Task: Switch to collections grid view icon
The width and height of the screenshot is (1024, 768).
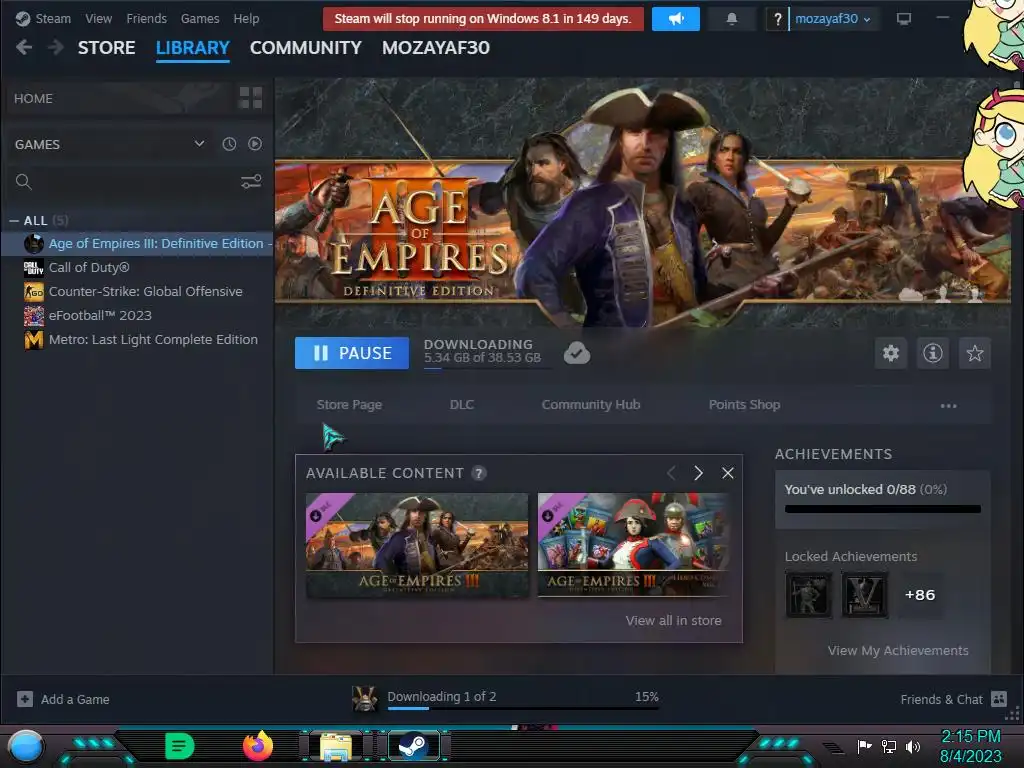Action: pos(251,98)
